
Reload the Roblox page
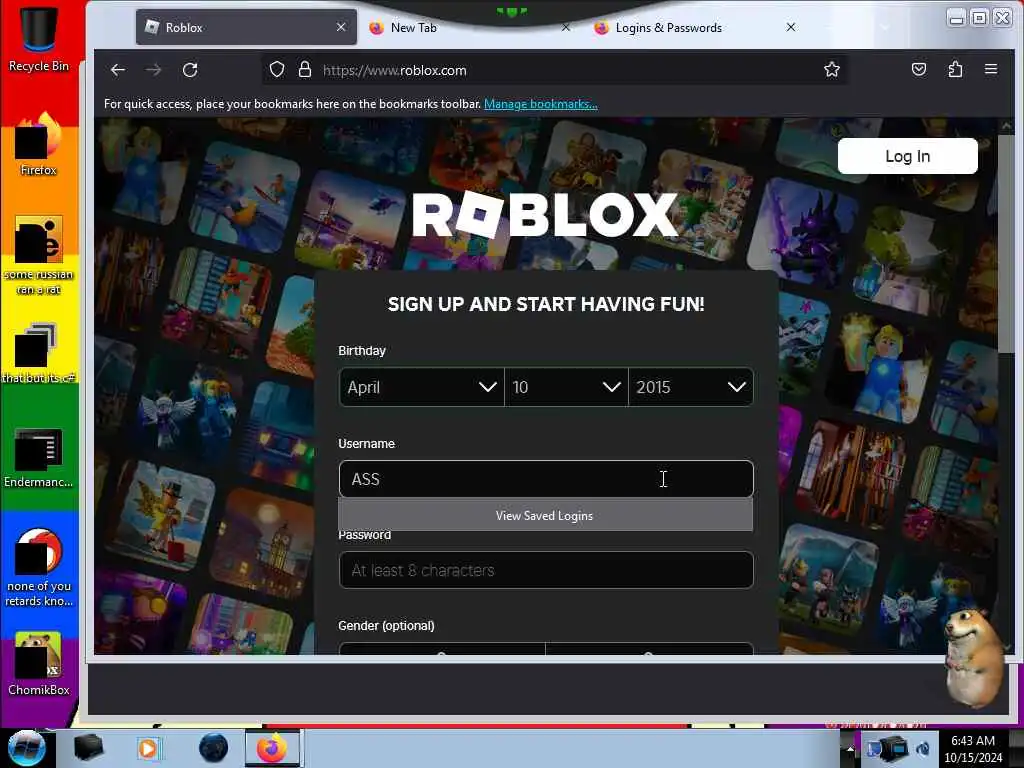190,70
